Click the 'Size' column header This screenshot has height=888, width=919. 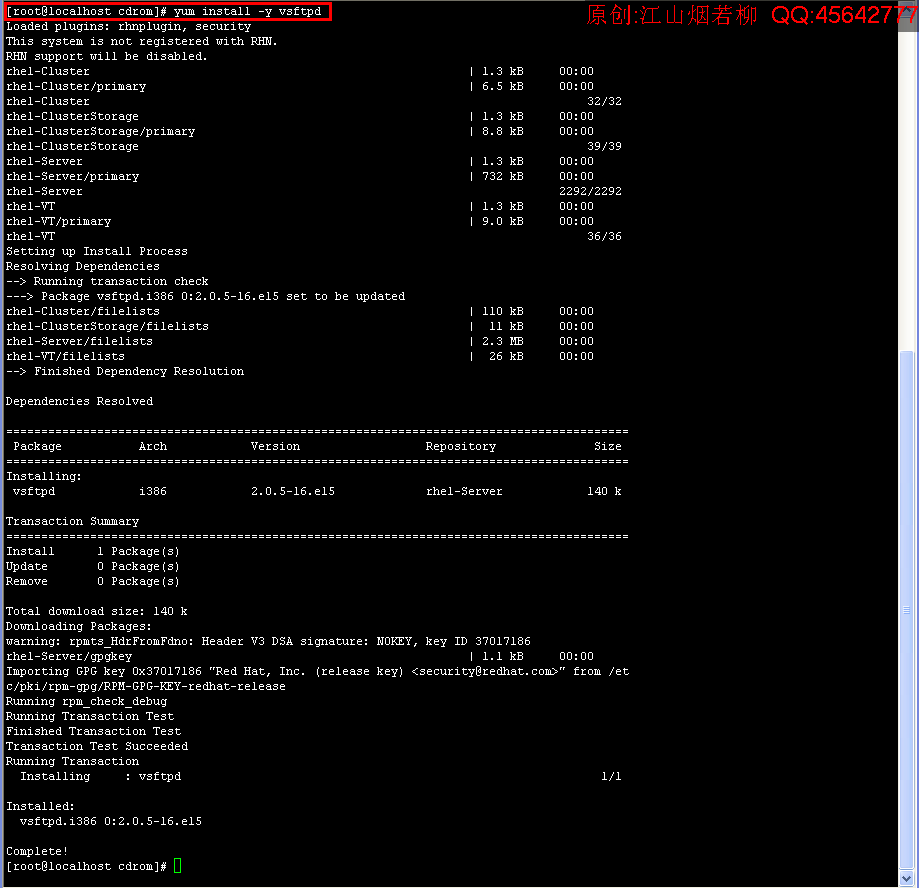coord(608,447)
